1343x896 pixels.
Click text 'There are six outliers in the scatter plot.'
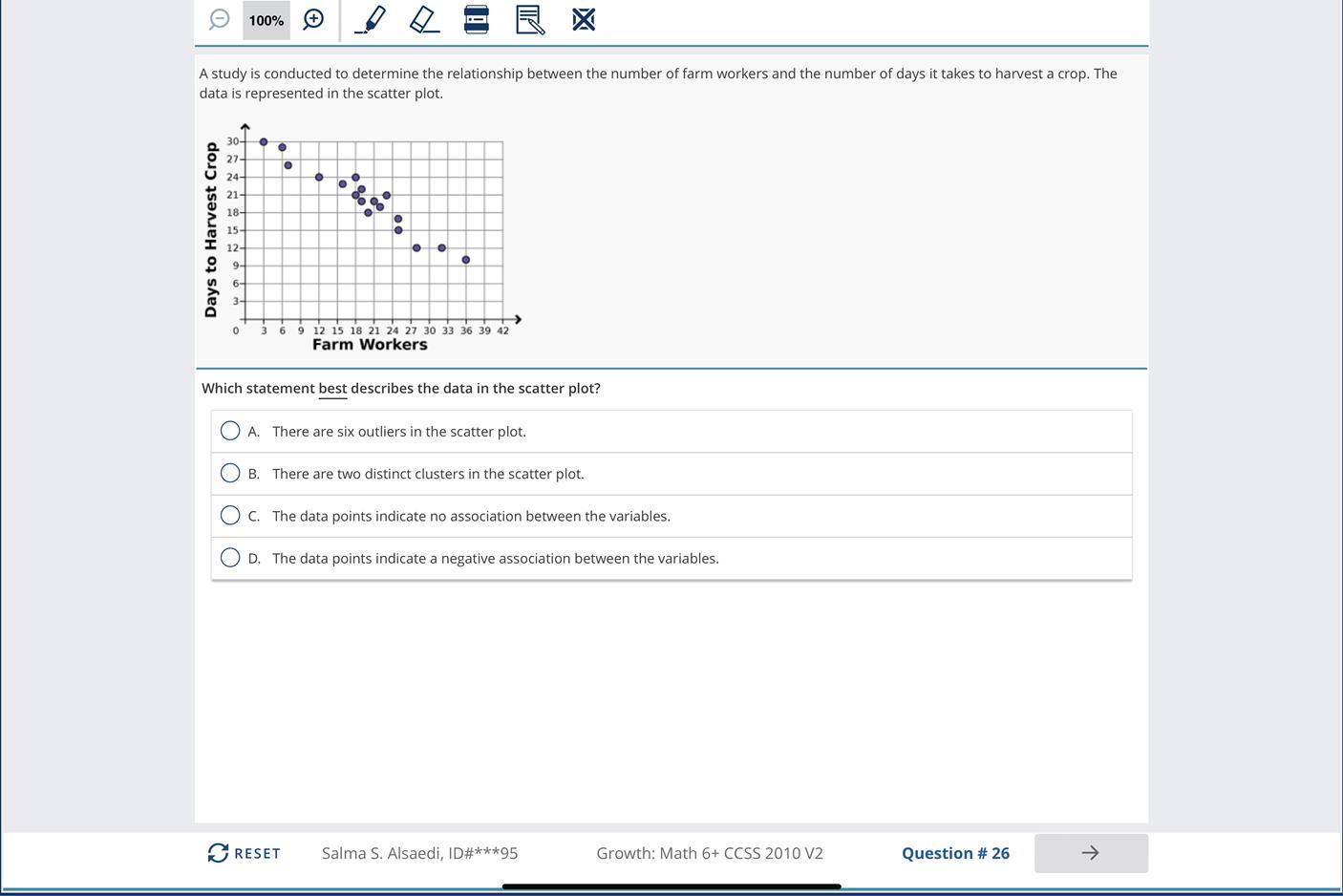[x=399, y=432]
